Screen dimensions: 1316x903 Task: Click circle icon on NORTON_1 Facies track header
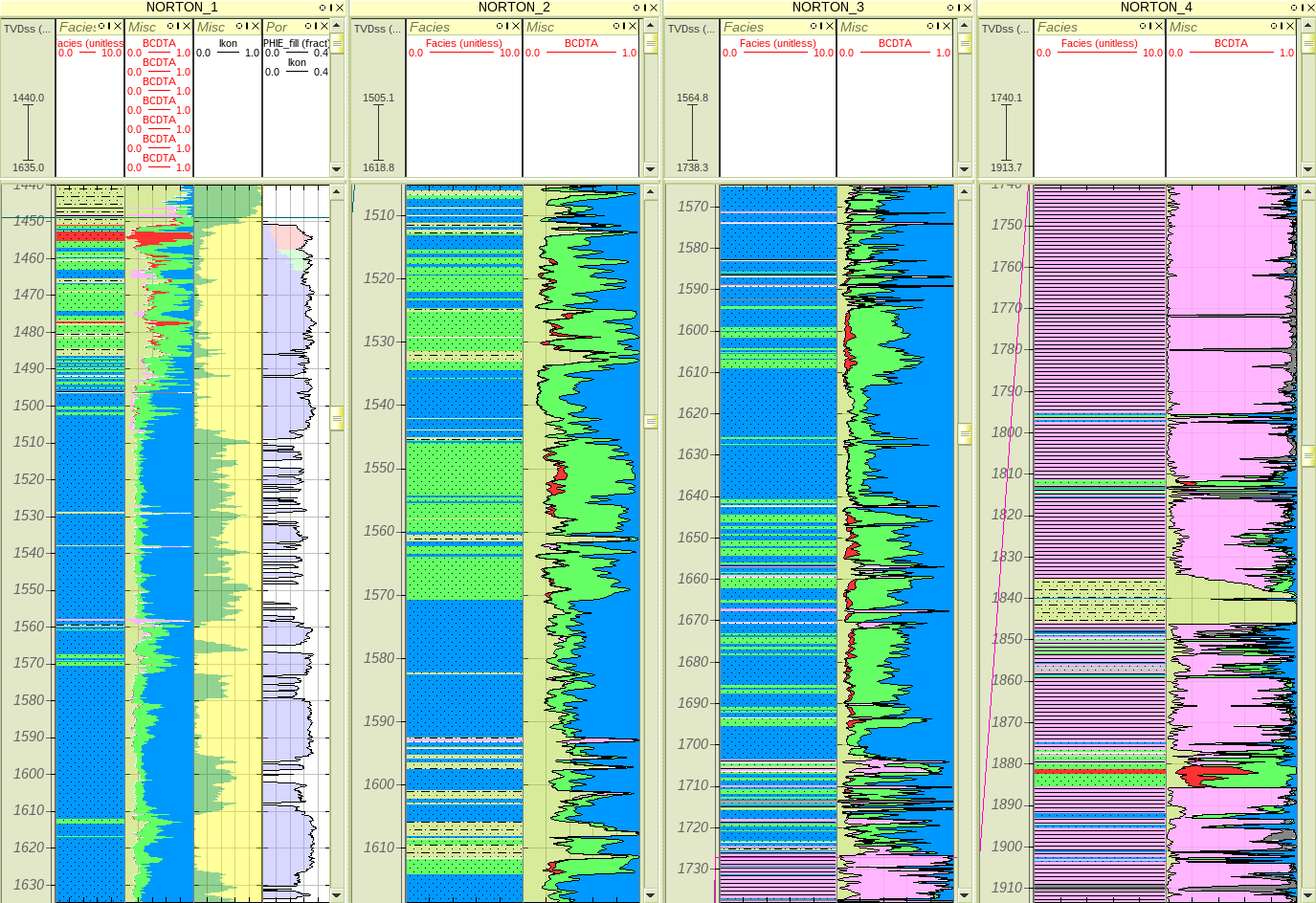coord(101,26)
